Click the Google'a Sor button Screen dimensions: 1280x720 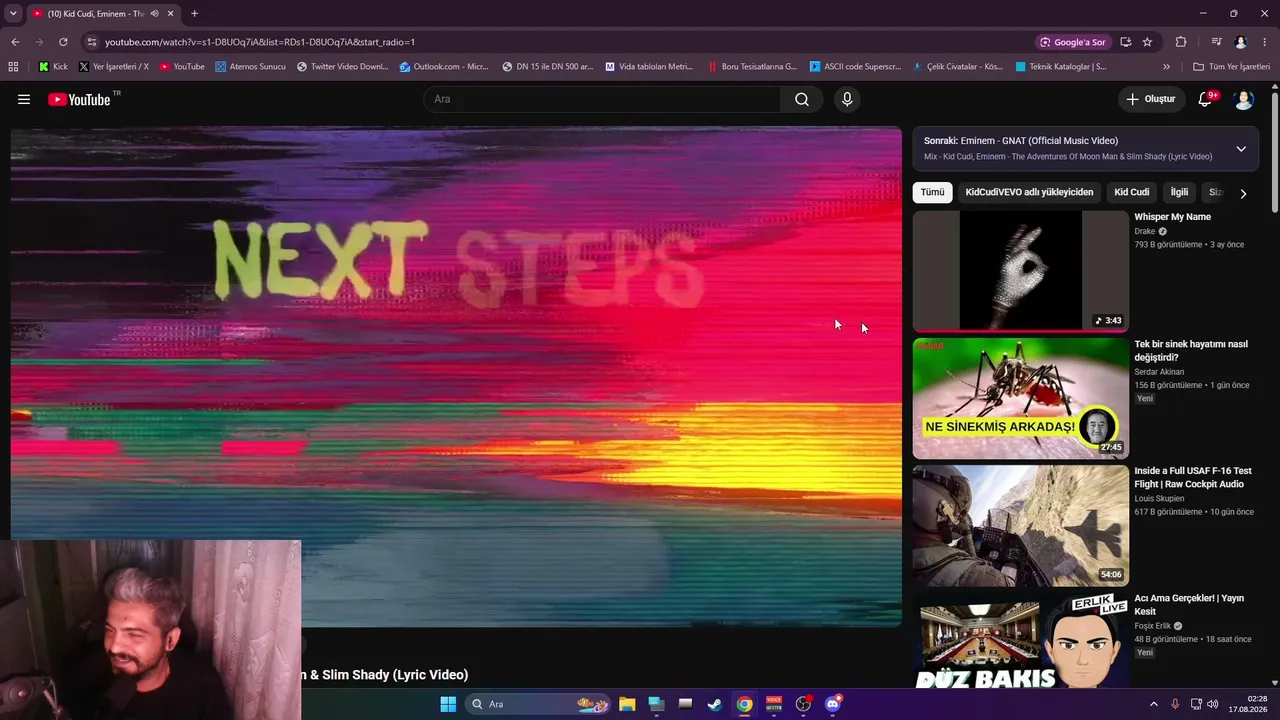click(x=1073, y=42)
